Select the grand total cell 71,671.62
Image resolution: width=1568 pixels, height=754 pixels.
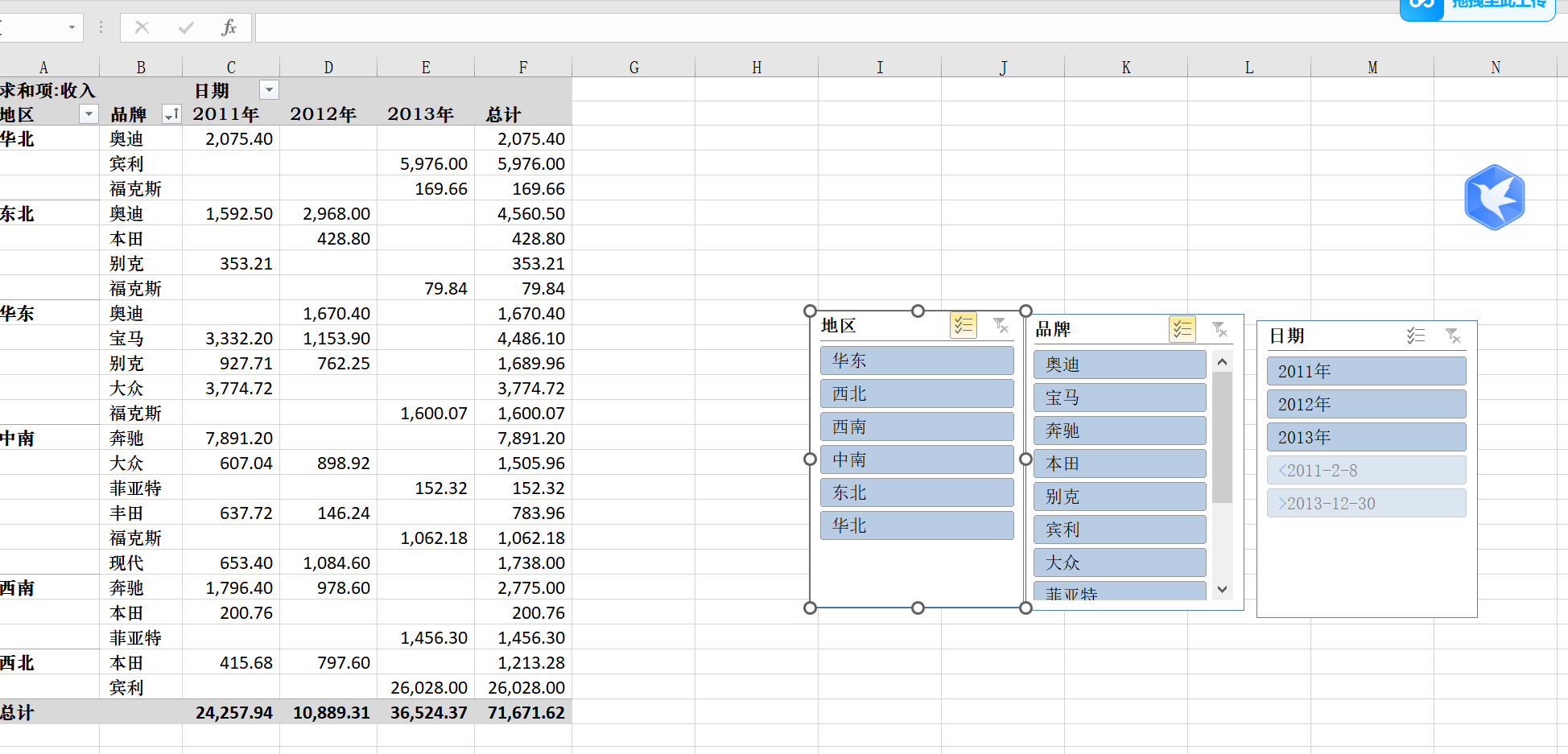(x=523, y=712)
